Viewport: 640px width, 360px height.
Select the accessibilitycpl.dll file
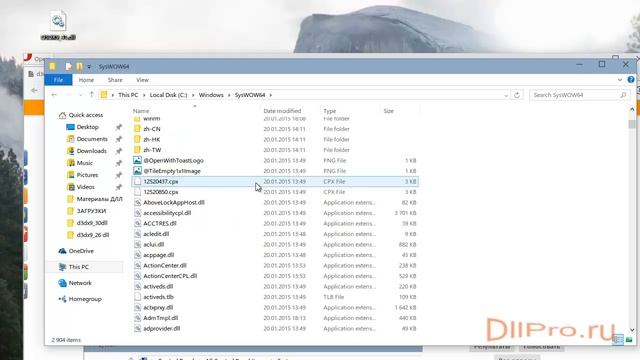point(275,213)
